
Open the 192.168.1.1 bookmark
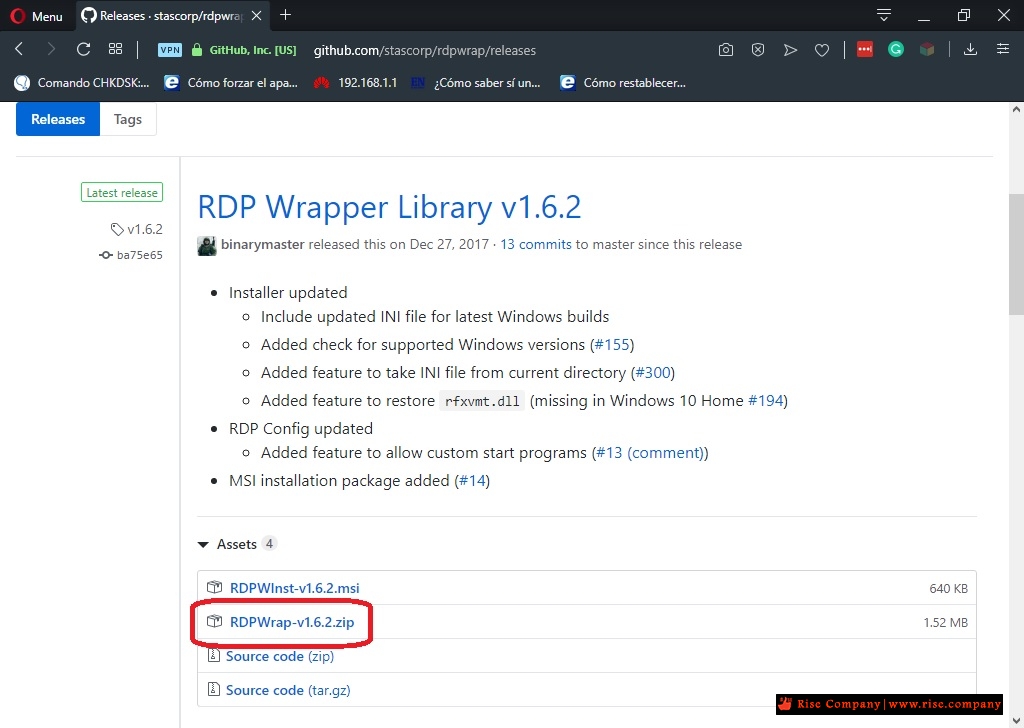click(x=355, y=83)
